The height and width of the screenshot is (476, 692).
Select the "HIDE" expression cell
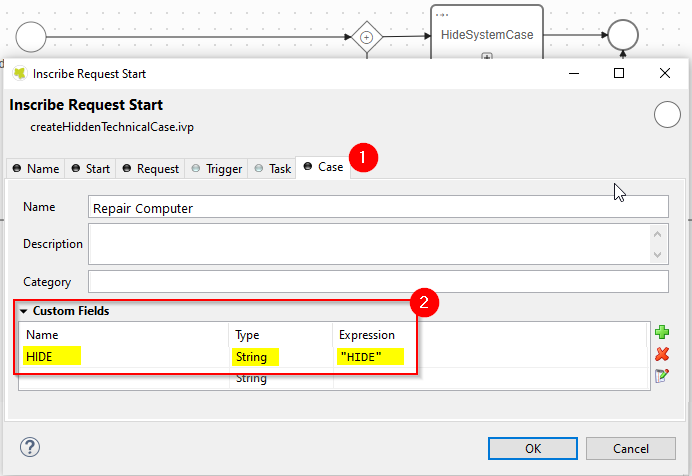[370, 357]
